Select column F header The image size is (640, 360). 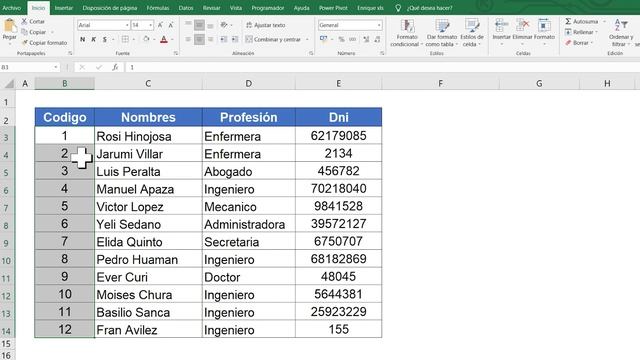[x=440, y=83]
